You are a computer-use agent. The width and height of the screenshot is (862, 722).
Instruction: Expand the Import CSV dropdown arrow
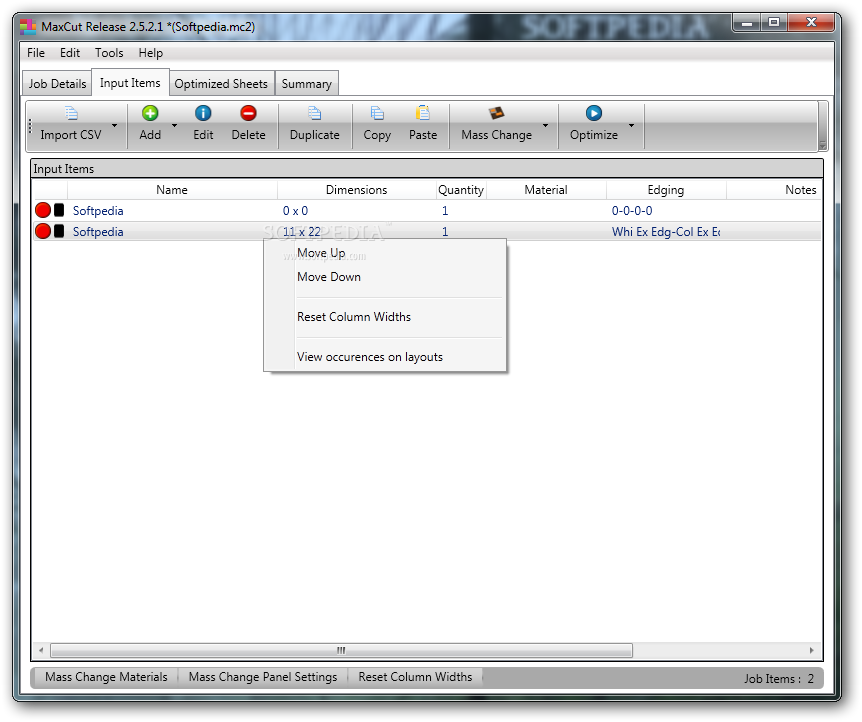tap(114, 125)
